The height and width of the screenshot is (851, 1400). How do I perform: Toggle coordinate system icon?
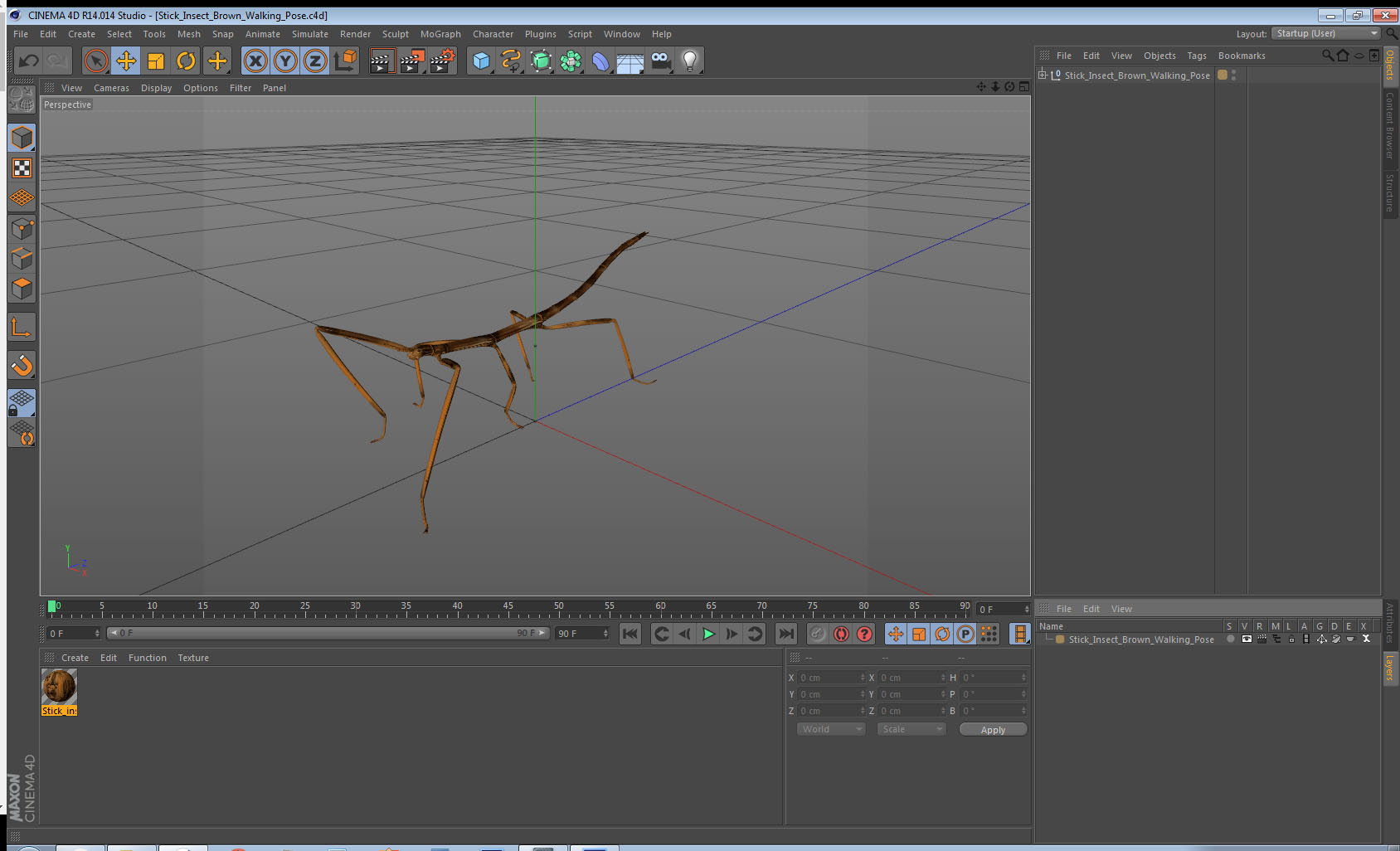point(345,61)
